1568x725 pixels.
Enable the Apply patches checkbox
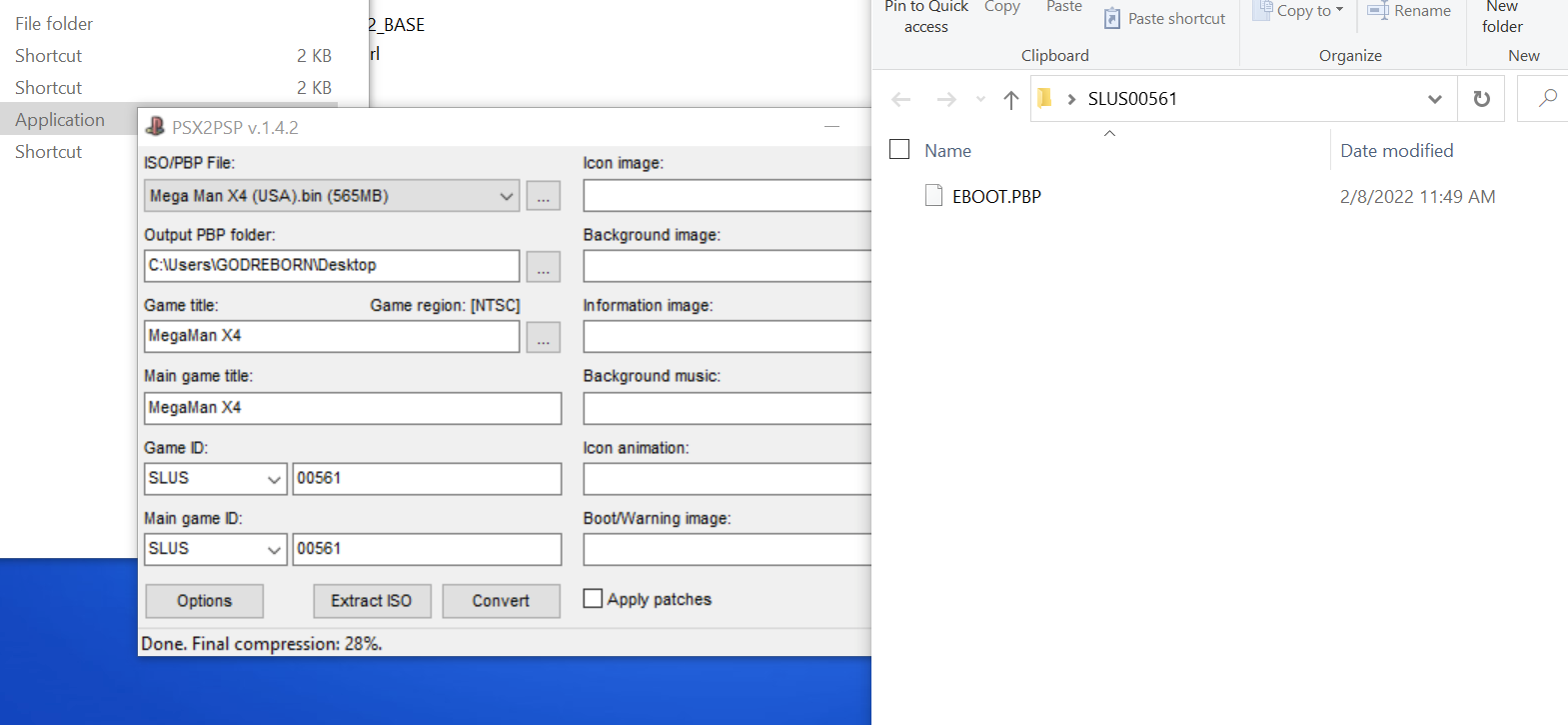[x=593, y=598]
